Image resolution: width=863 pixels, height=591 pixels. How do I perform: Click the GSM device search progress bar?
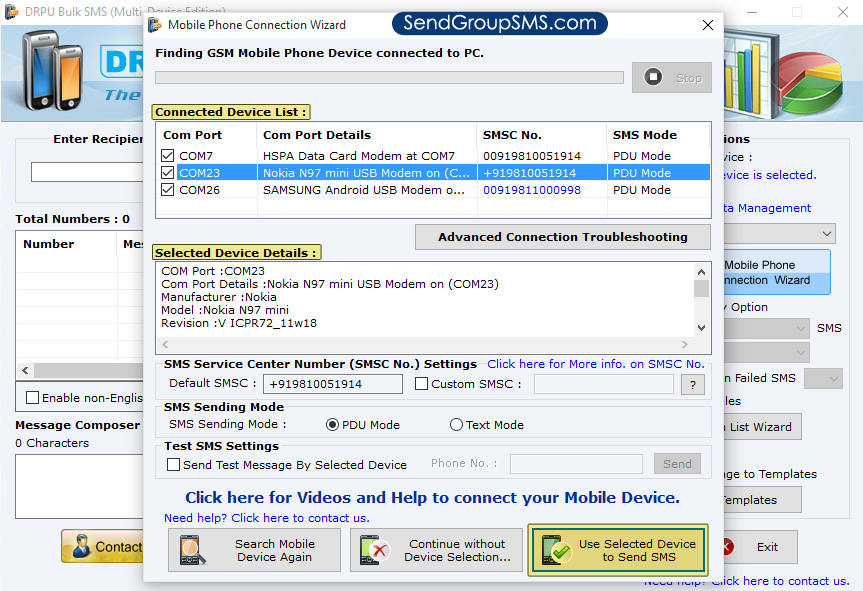pos(390,76)
